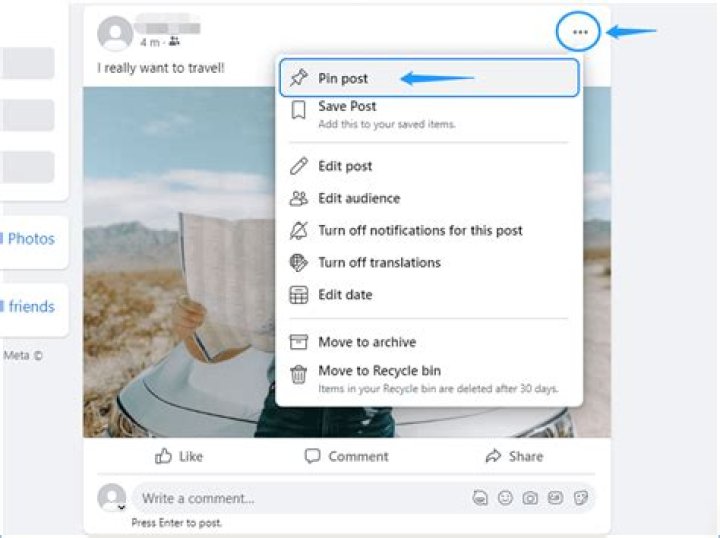
Task: Select Edit post menu entry
Action: (429, 166)
